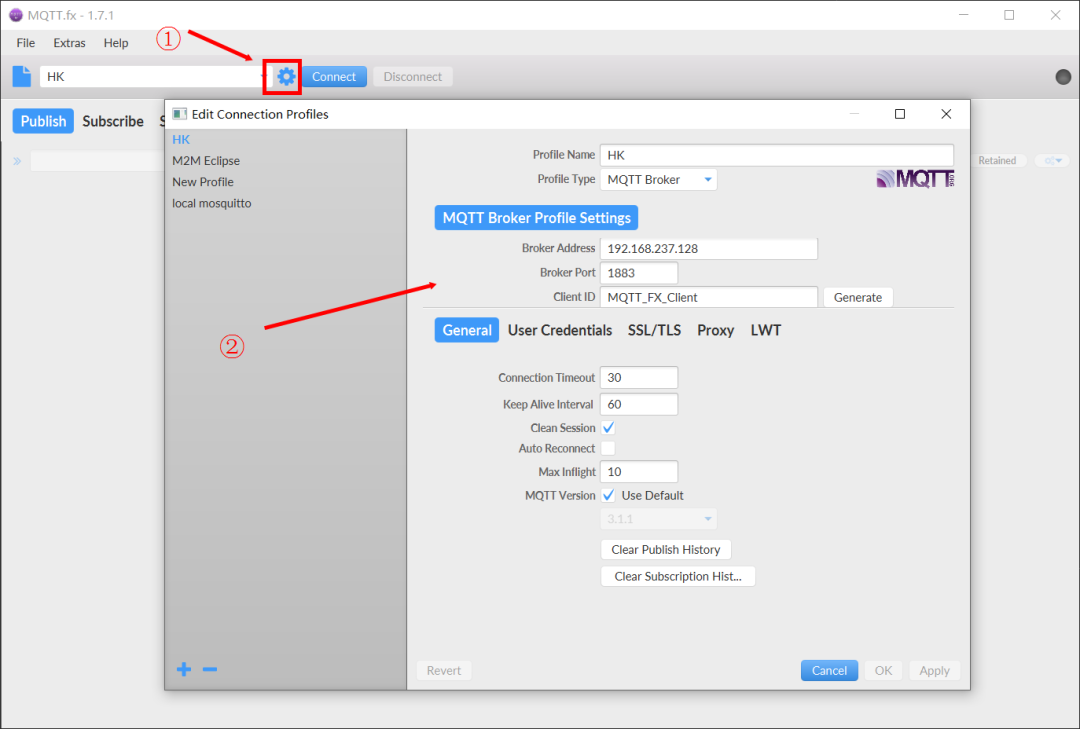1080x729 pixels.
Task: Toggle the Clean Session checkbox
Action: [x=608, y=427]
